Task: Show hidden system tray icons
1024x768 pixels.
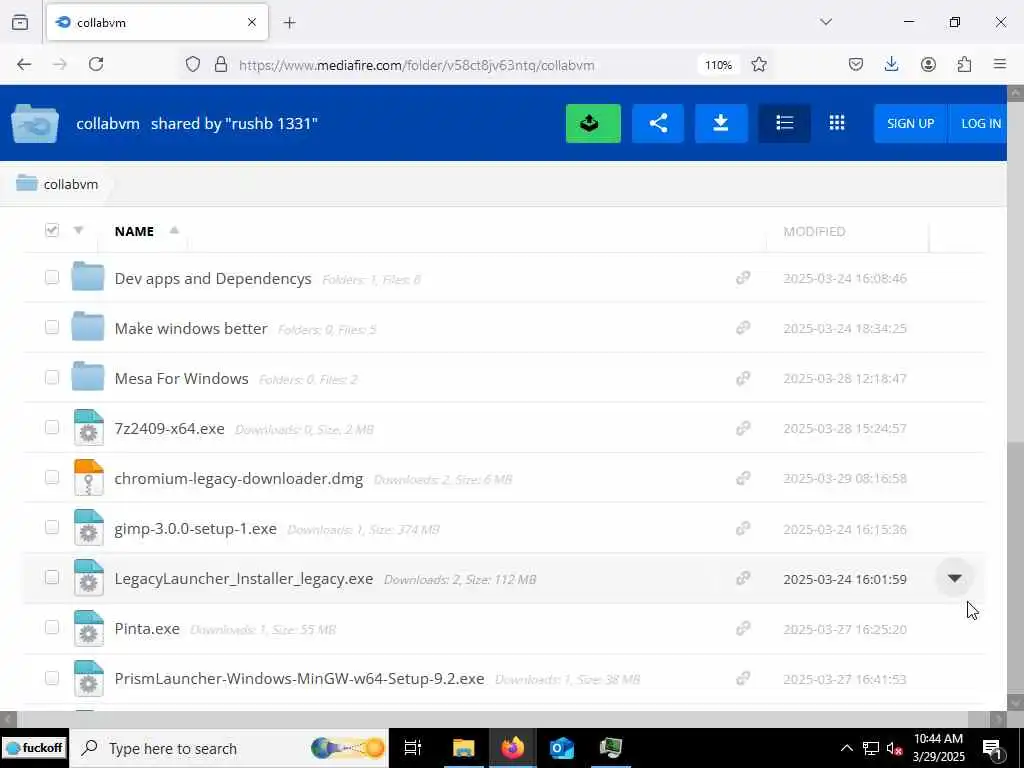Action: (846, 748)
